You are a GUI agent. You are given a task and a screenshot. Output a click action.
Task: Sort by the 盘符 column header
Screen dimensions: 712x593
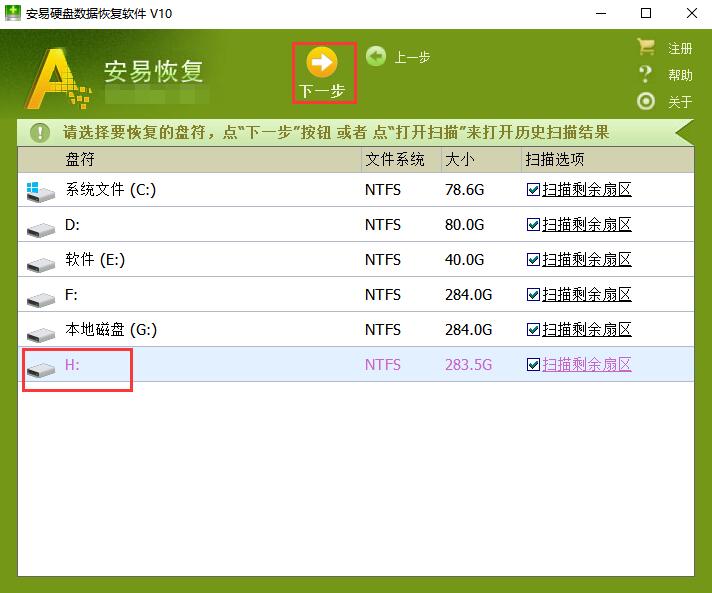pyautogui.click(x=80, y=160)
